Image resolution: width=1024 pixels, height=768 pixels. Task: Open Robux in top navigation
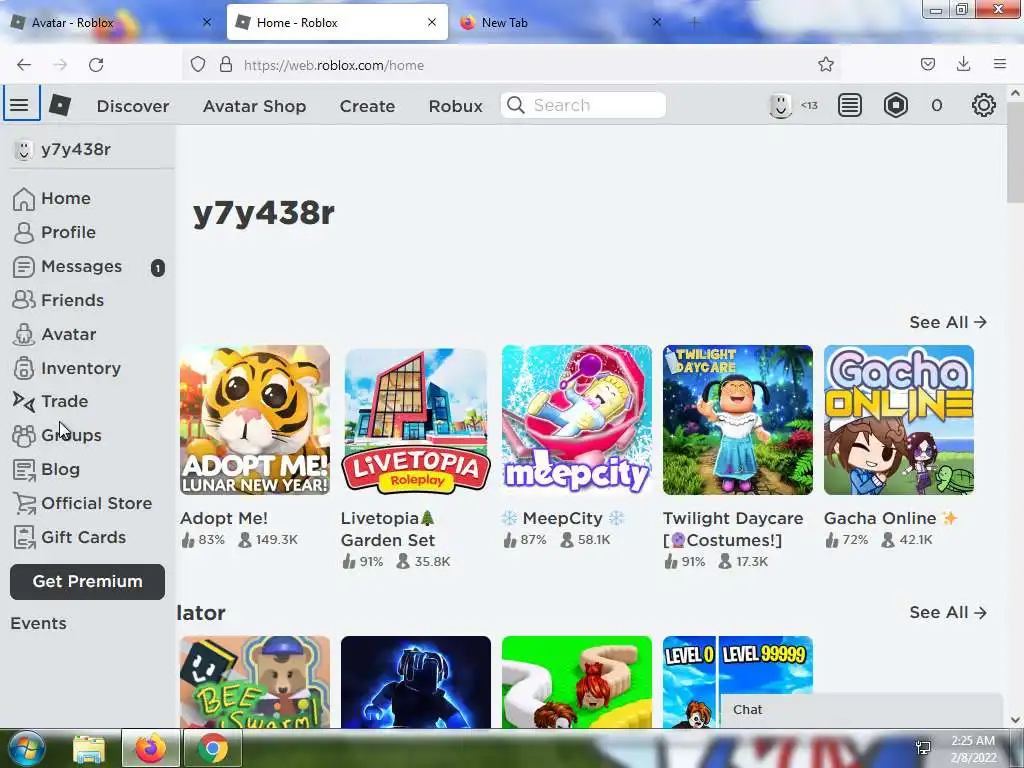[455, 106]
